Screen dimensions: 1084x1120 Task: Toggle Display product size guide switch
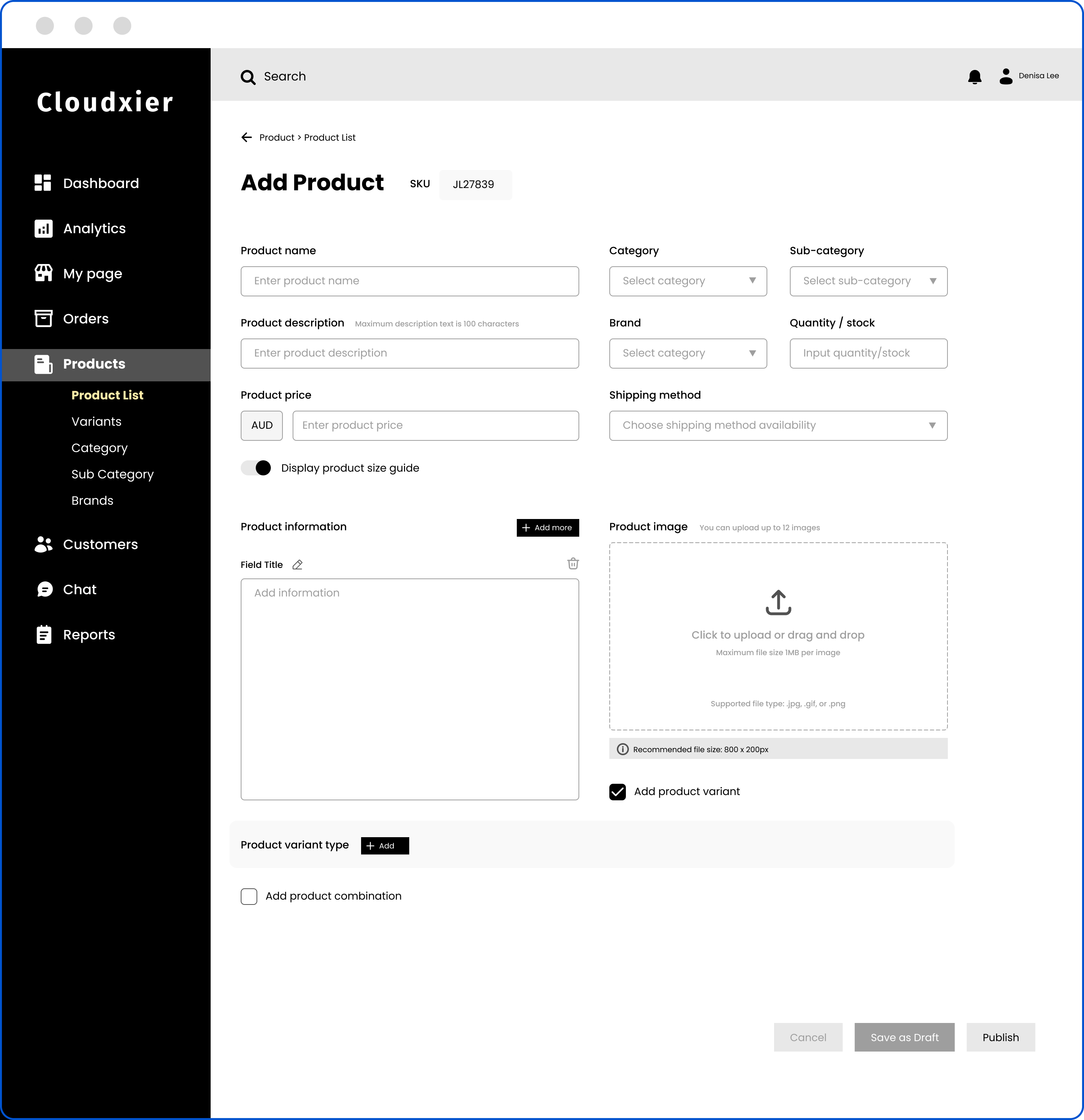pos(255,468)
